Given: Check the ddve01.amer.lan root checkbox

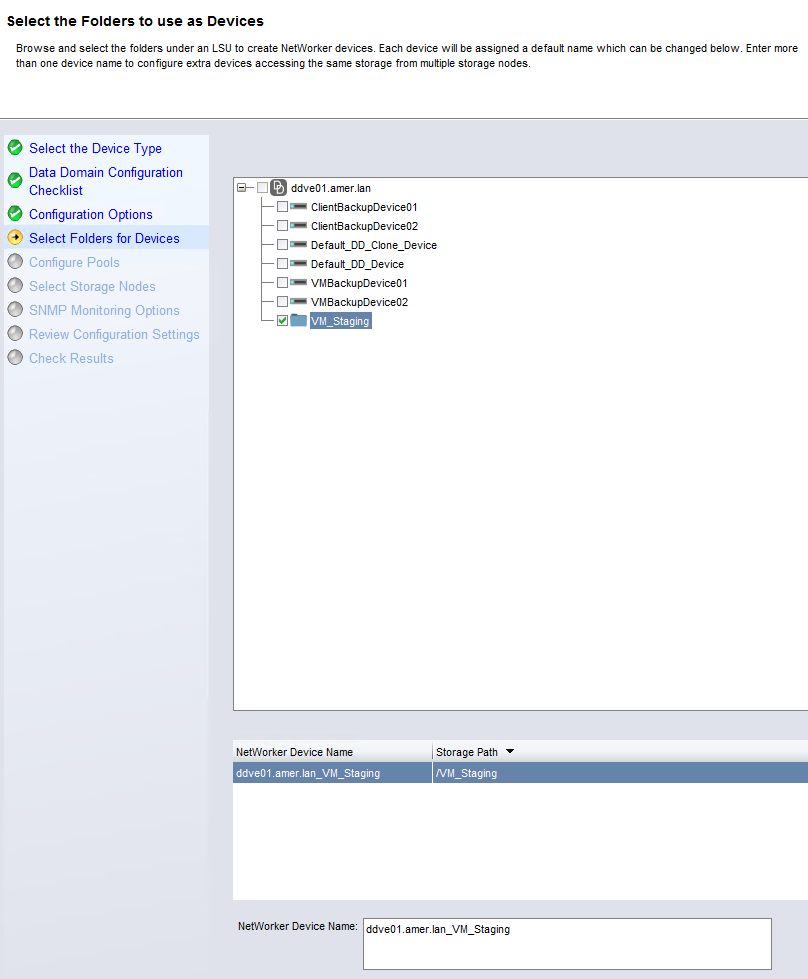Looking at the screenshot, I should click(x=262, y=187).
